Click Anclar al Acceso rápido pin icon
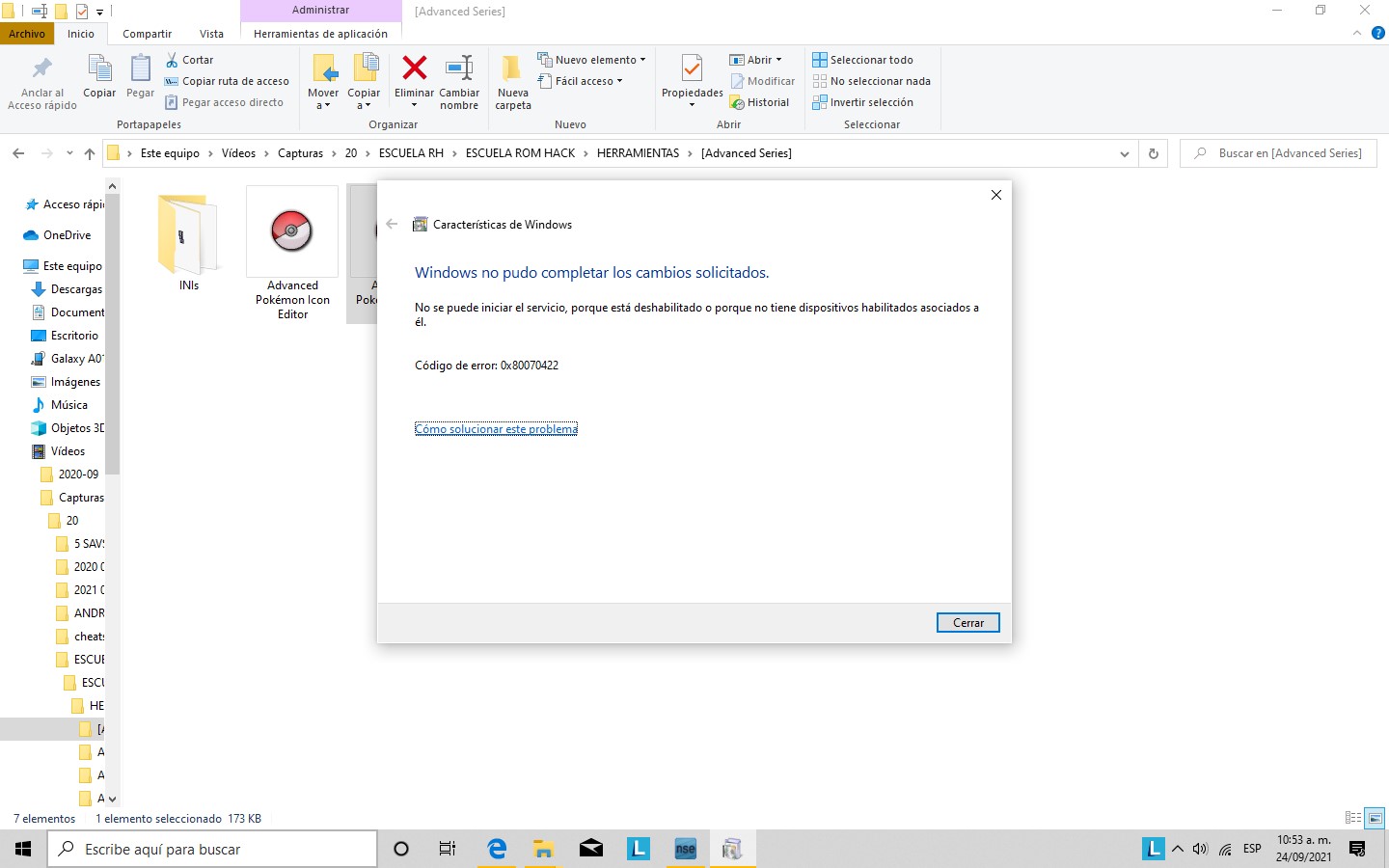 (x=42, y=69)
